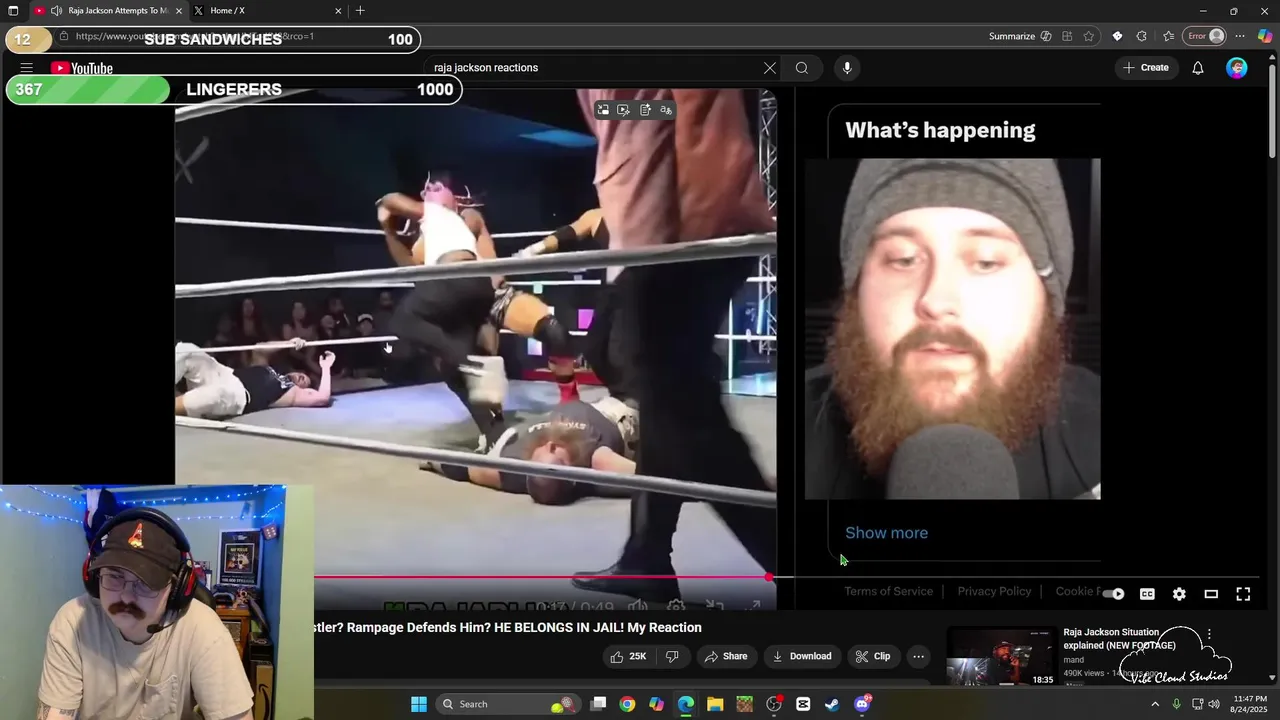The height and width of the screenshot is (720, 1280).
Task: Open Terms of Service link
Action: coord(888,591)
